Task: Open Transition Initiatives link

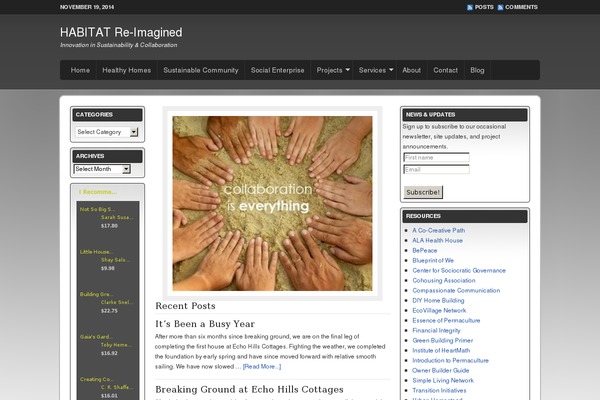Action: (439, 390)
